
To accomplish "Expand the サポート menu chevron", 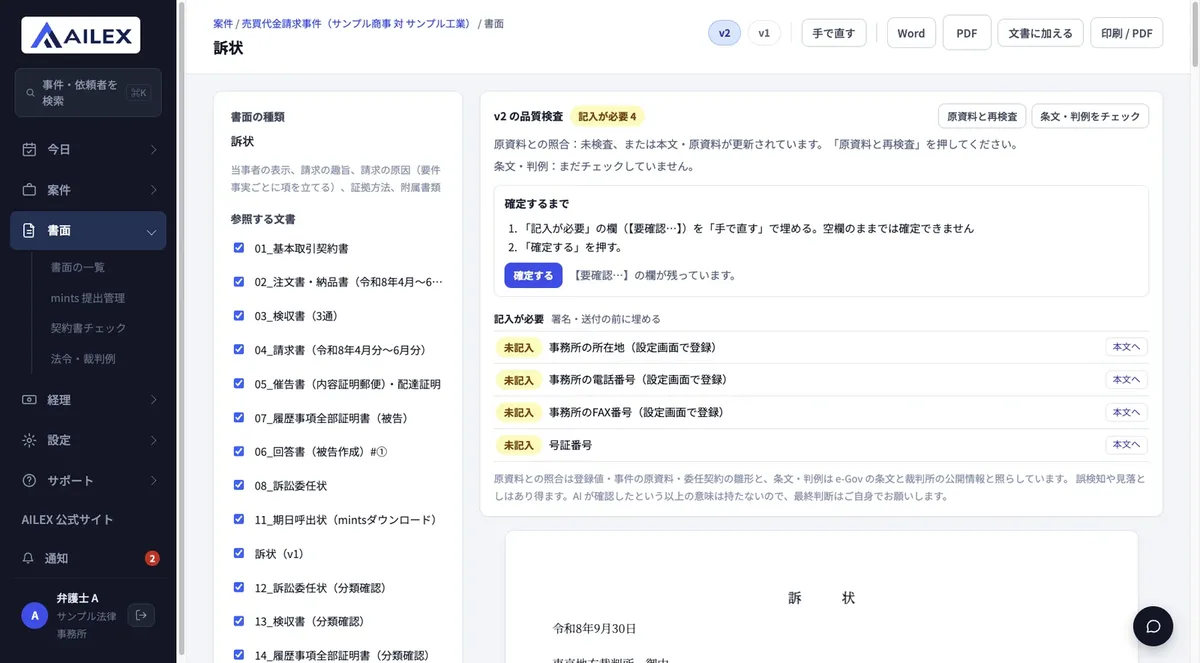I will tap(153, 481).
